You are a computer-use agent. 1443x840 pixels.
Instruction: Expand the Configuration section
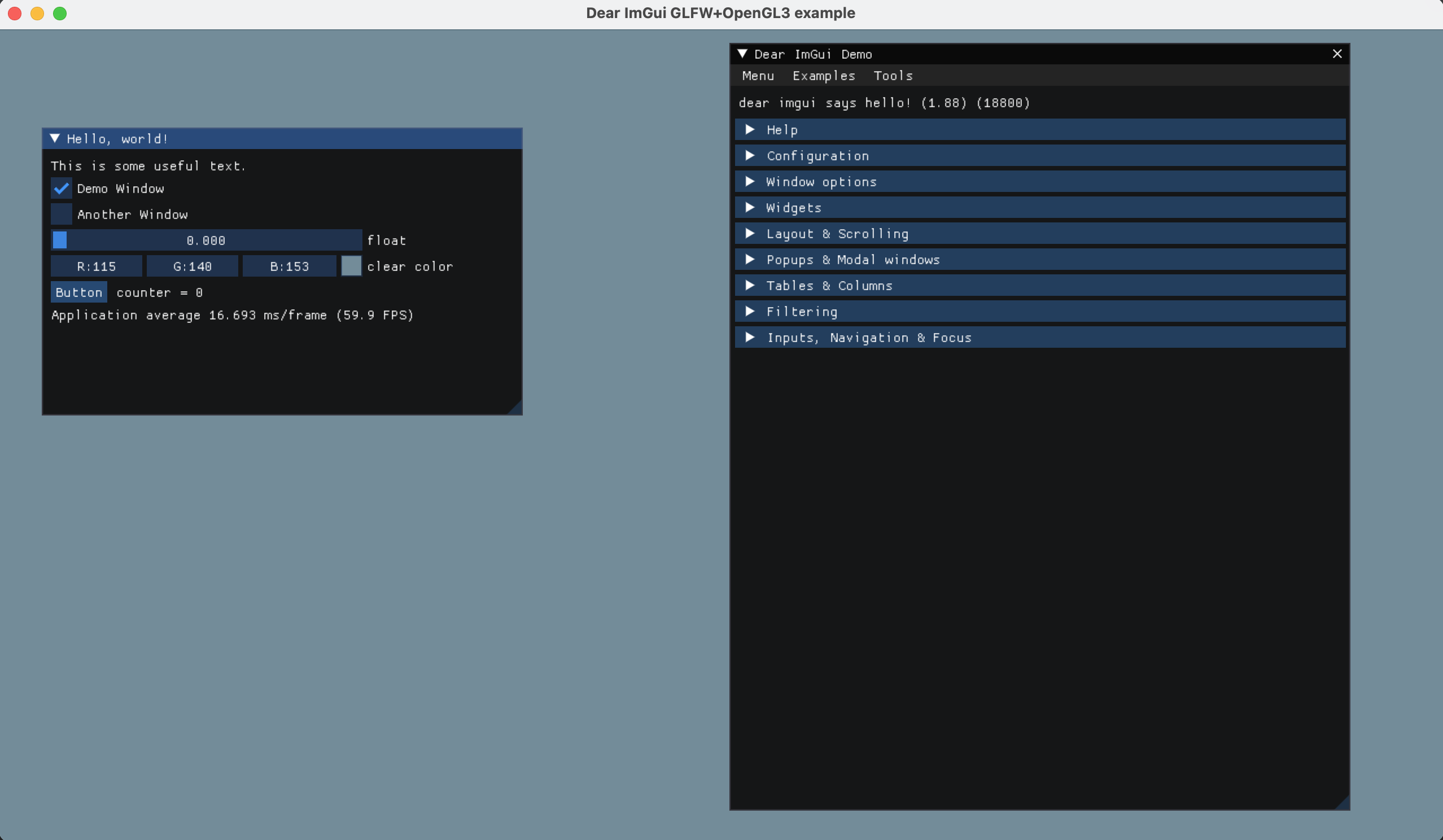click(x=1040, y=156)
